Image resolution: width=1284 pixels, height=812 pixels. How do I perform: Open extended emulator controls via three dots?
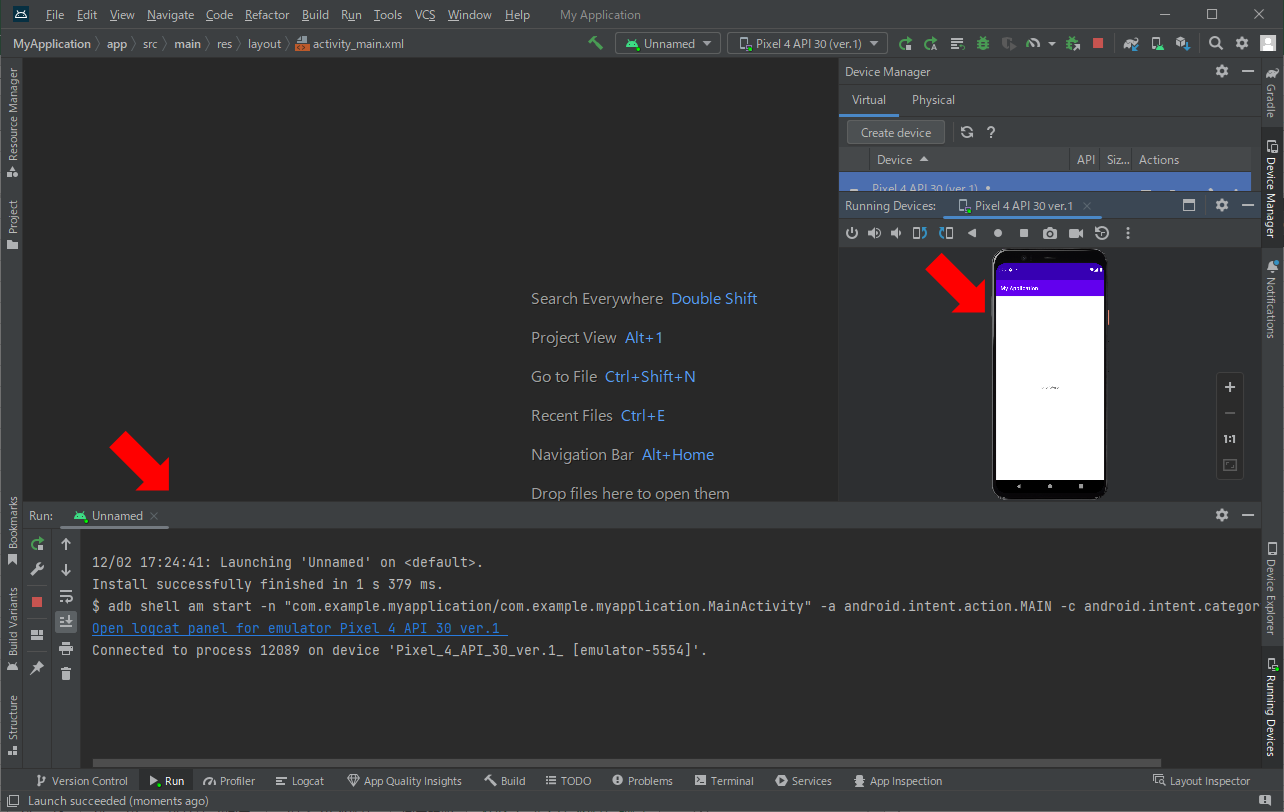click(1127, 233)
